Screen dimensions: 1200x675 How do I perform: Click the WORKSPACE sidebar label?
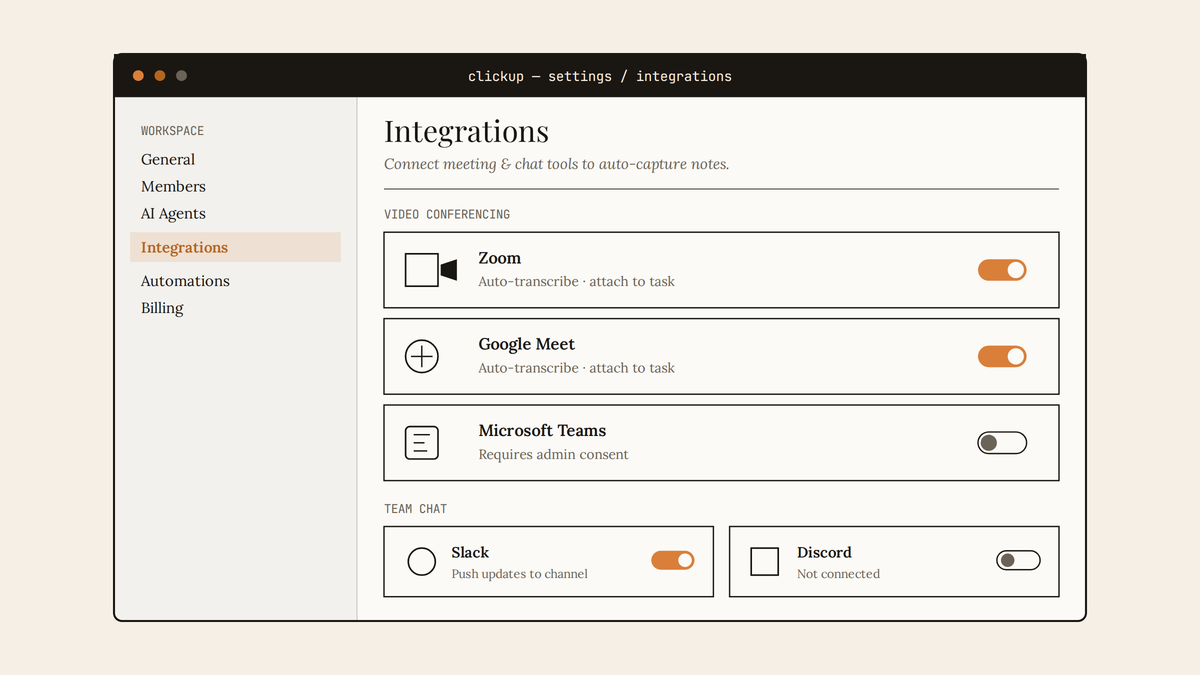(172, 131)
